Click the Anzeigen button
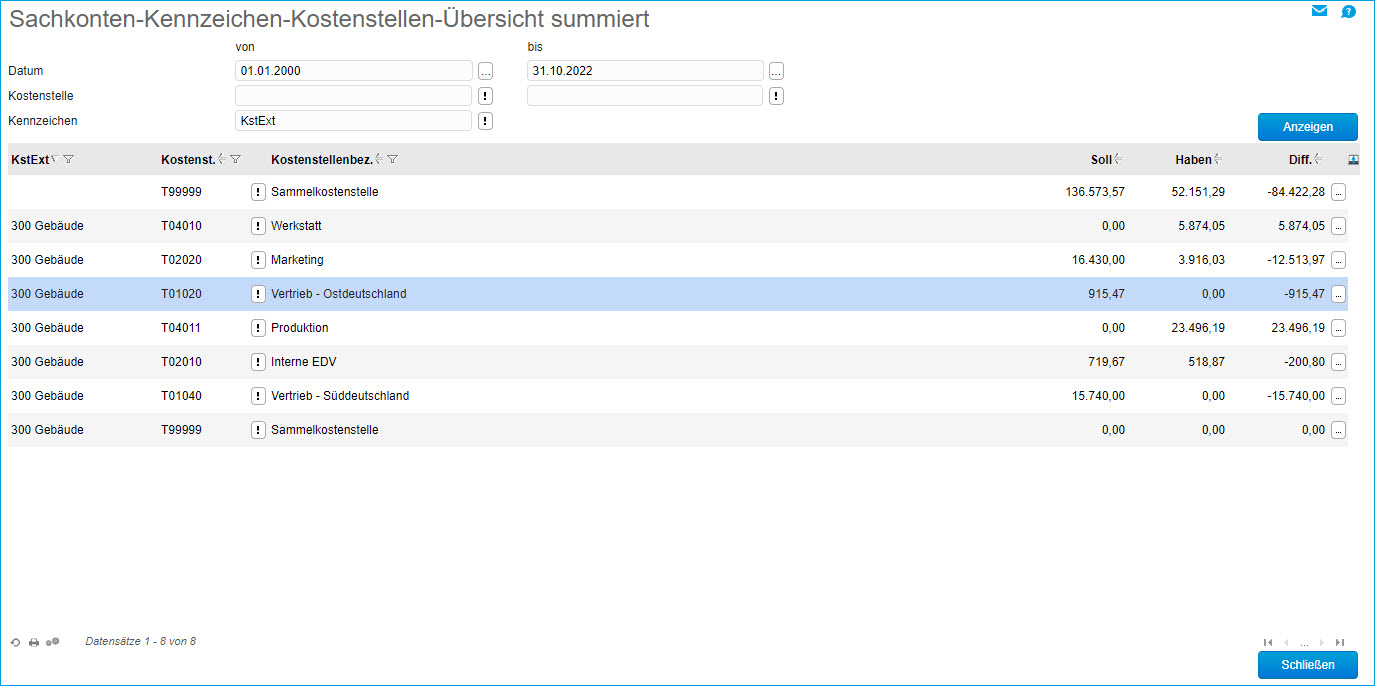This screenshot has width=1375, height=686. click(1307, 127)
